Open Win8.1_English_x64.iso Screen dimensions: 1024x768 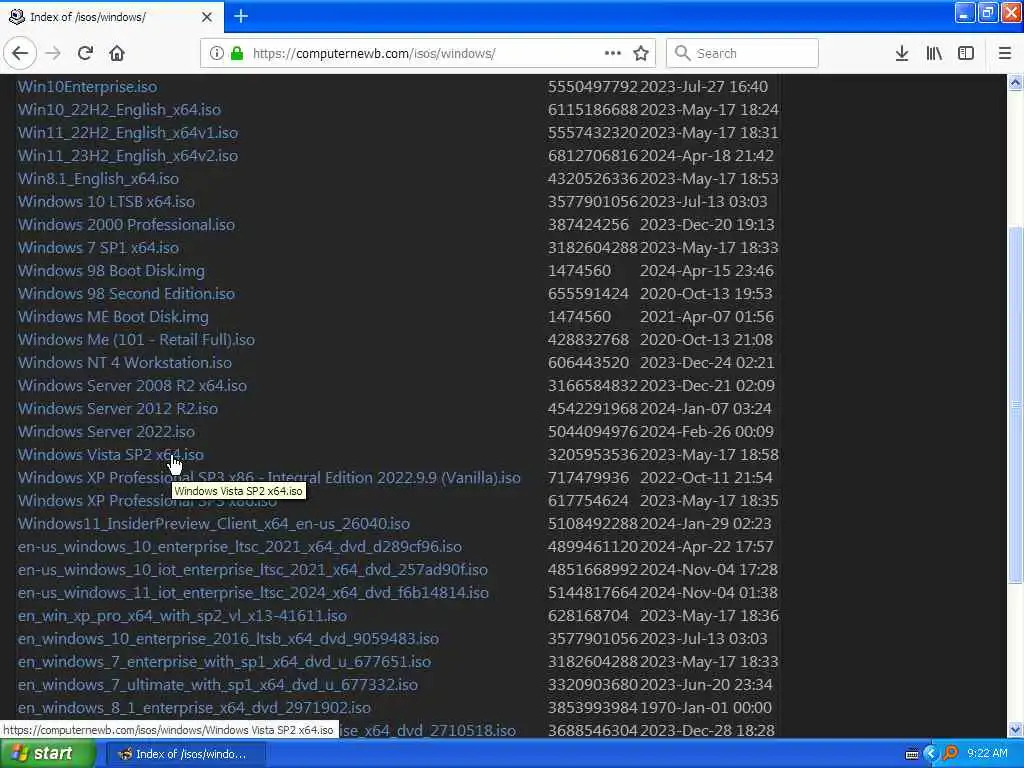[x=98, y=178]
